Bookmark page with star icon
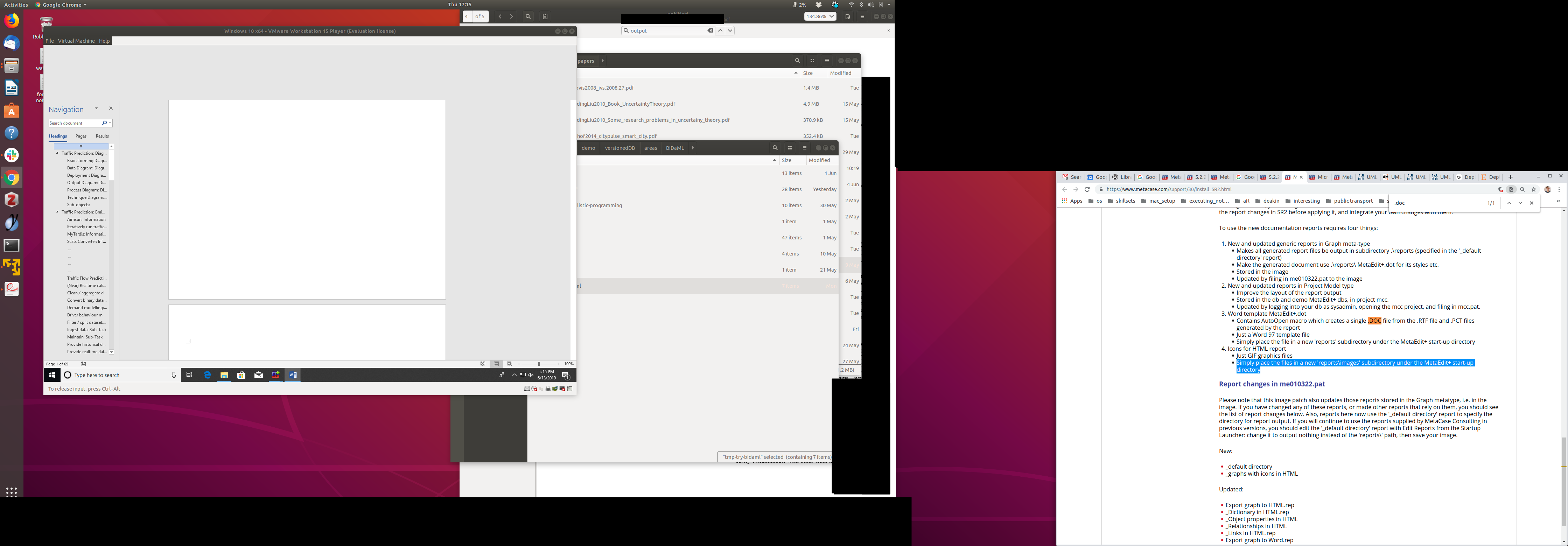Viewport: 1568px width, 546px height. (x=1534, y=189)
